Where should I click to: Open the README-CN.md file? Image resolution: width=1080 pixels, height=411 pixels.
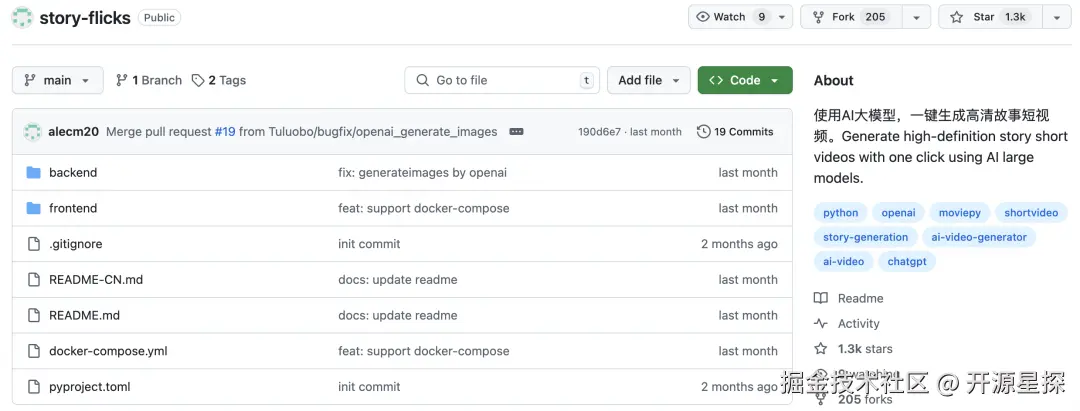96,280
